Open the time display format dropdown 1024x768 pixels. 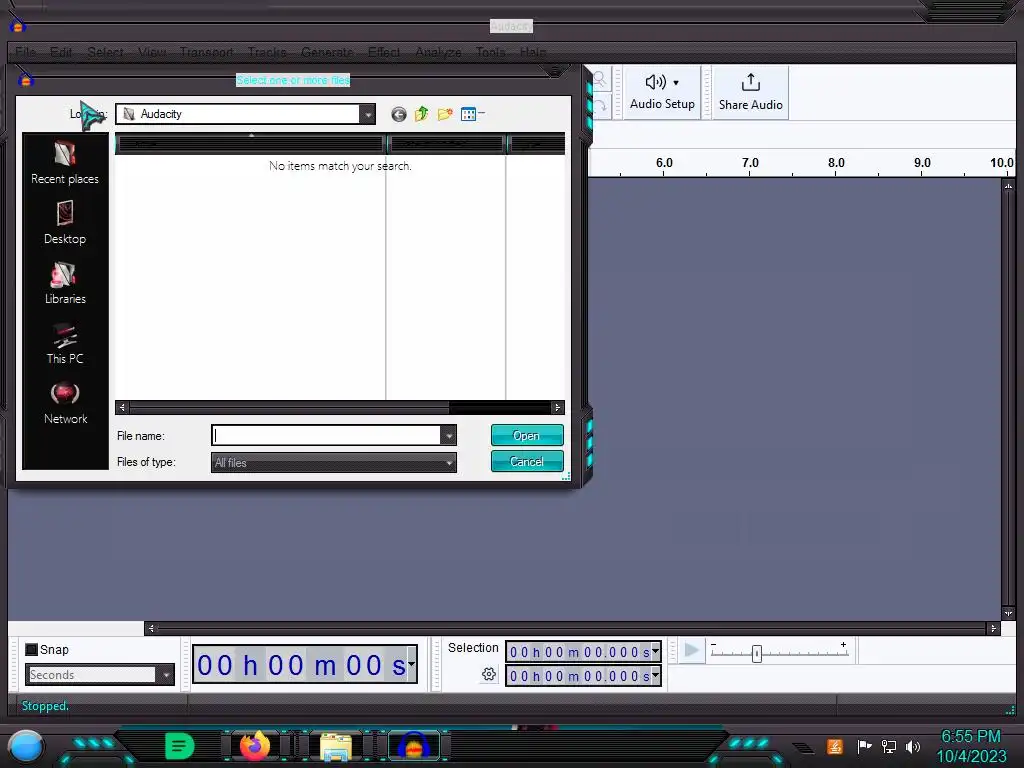(x=411, y=664)
